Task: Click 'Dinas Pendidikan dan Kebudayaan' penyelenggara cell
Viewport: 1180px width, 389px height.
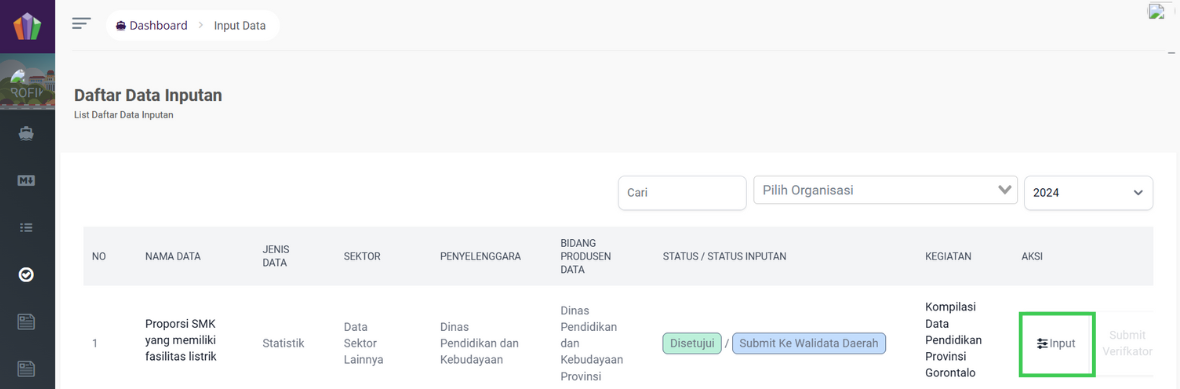Action: click(480, 343)
